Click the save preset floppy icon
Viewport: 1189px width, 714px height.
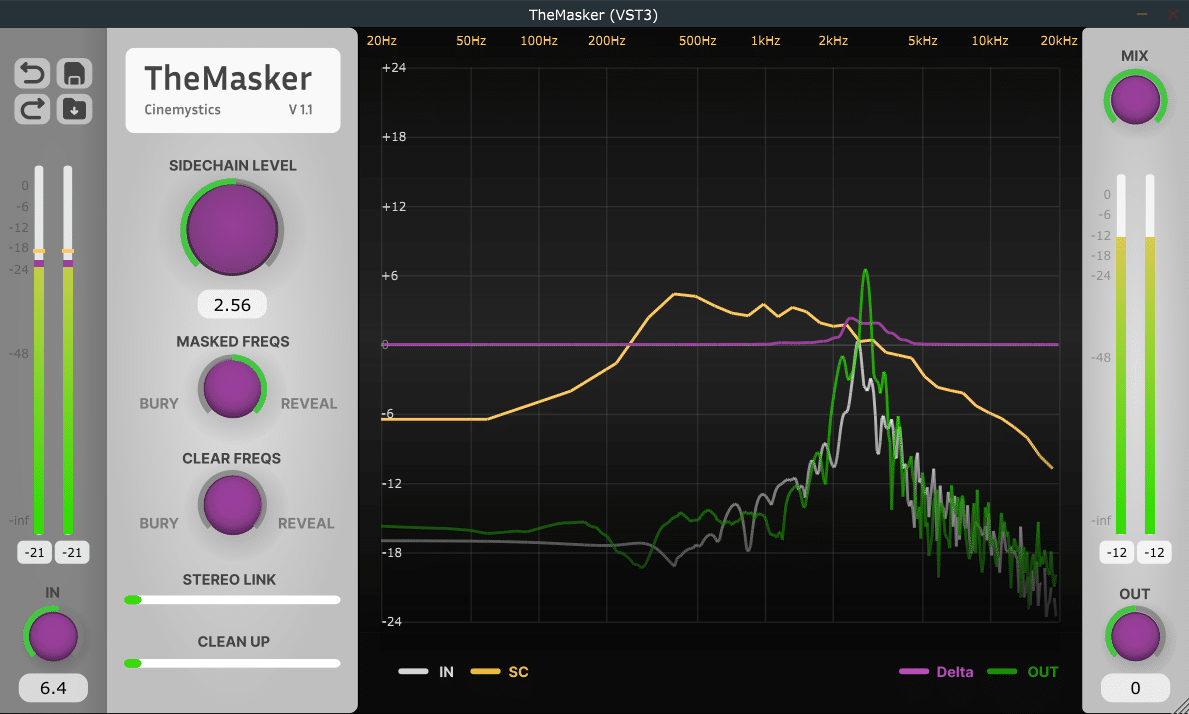point(74,74)
